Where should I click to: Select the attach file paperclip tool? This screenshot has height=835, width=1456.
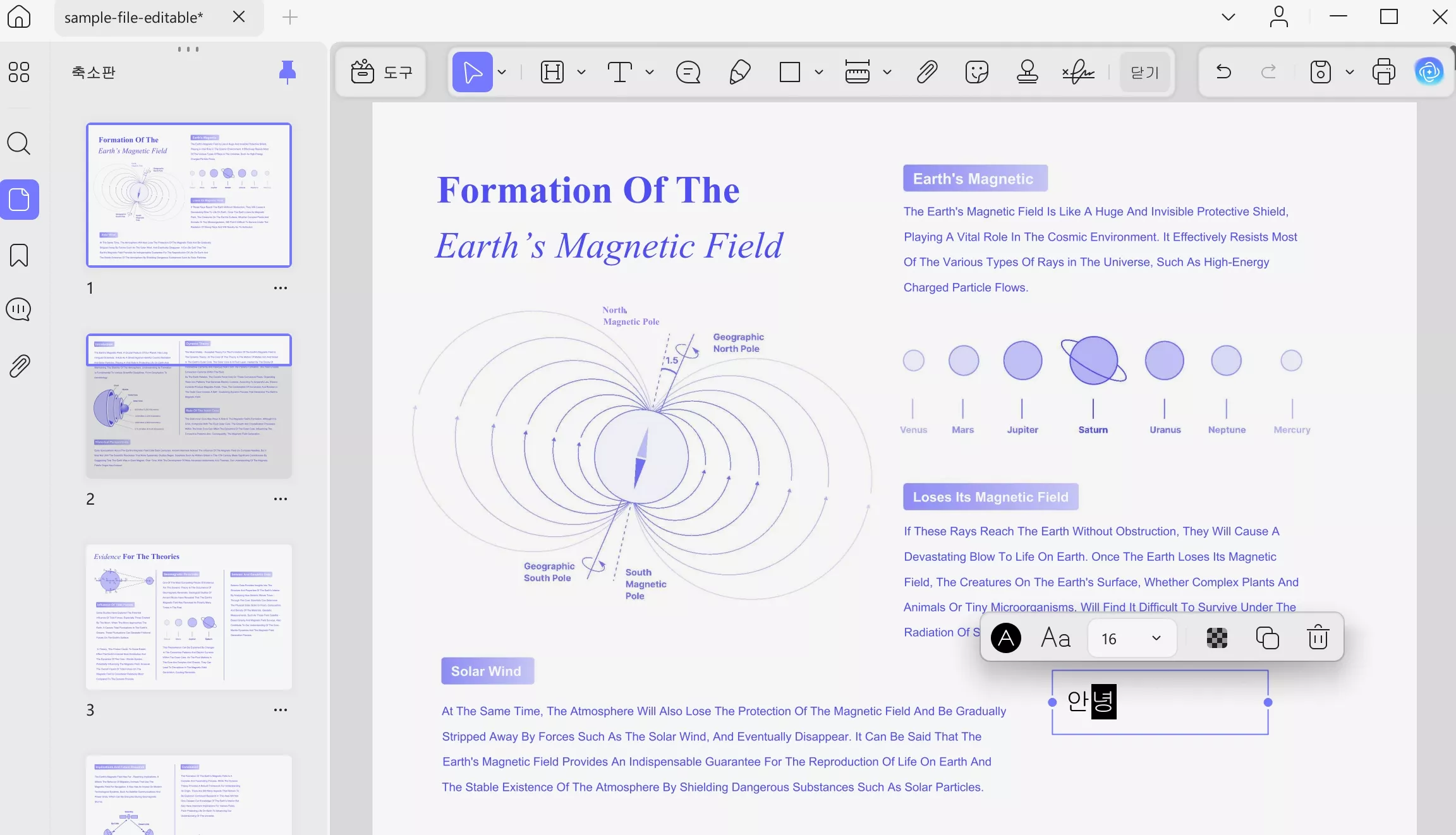[x=926, y=72]
